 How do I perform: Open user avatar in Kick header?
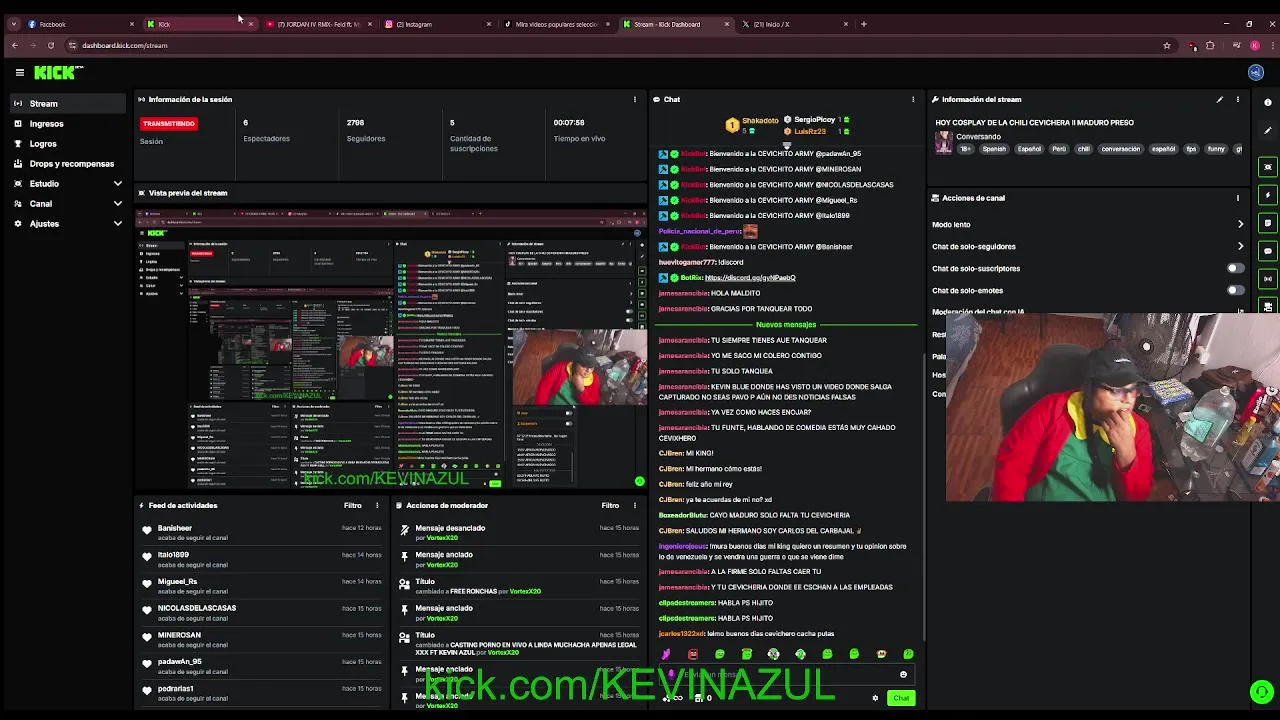1256,72
